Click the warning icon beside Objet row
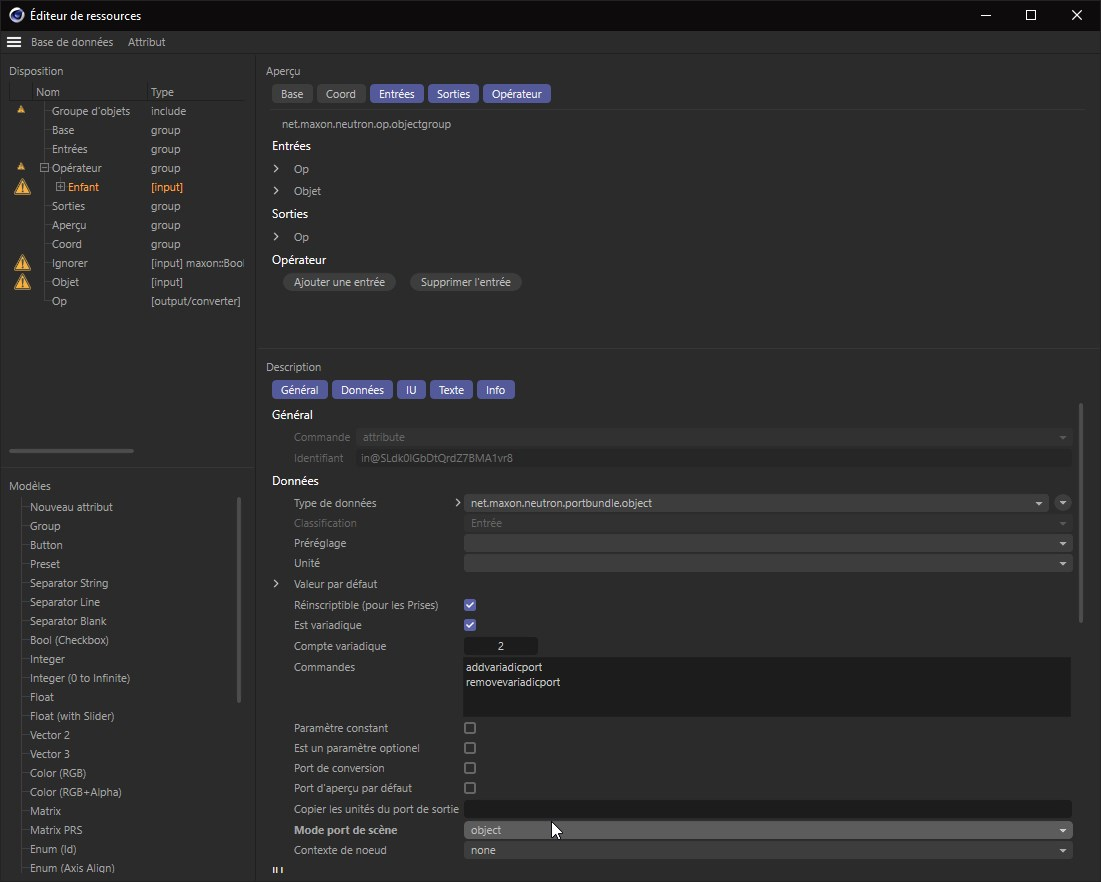This screenshot has height=882, width=1101. coord(21,282)
